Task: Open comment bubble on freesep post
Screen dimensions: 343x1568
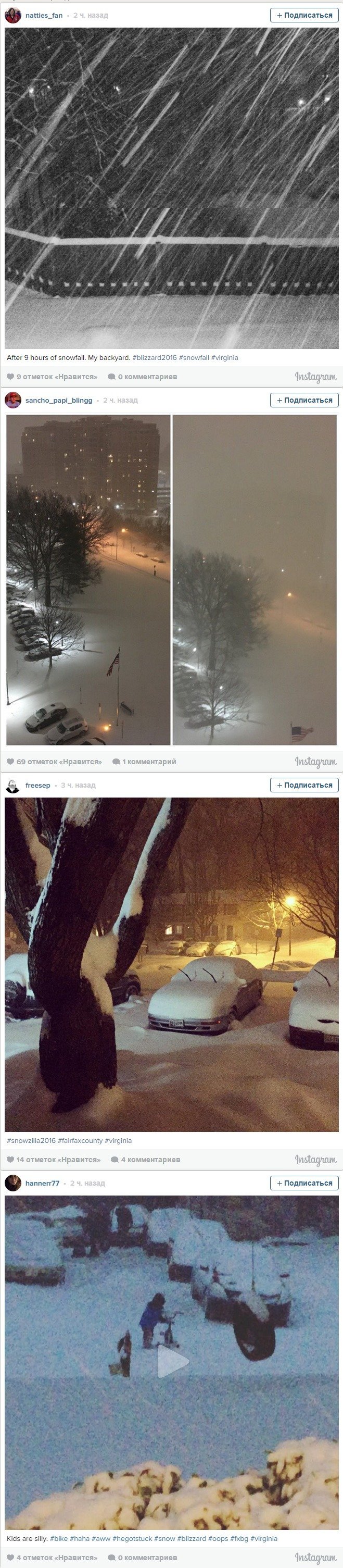Action: (x=115, y=1160)
